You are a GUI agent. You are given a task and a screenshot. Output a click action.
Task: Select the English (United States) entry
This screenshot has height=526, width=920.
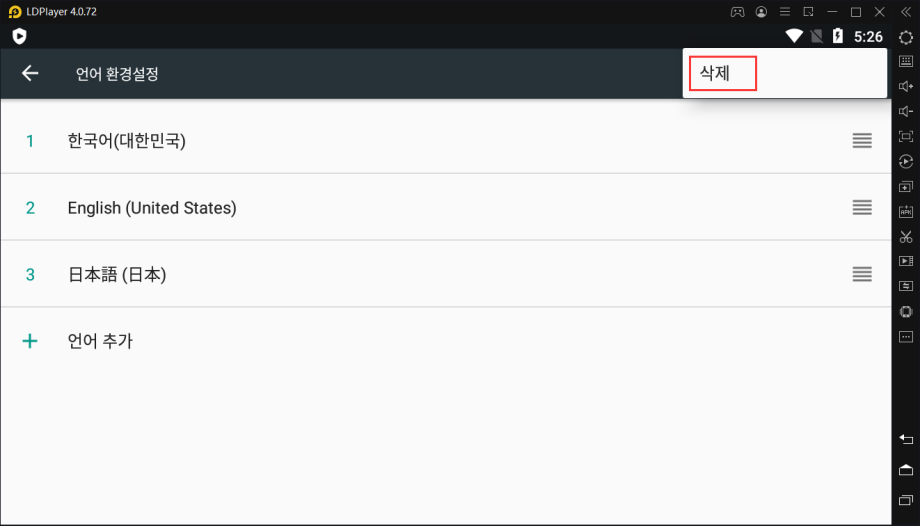click(446, 207)
